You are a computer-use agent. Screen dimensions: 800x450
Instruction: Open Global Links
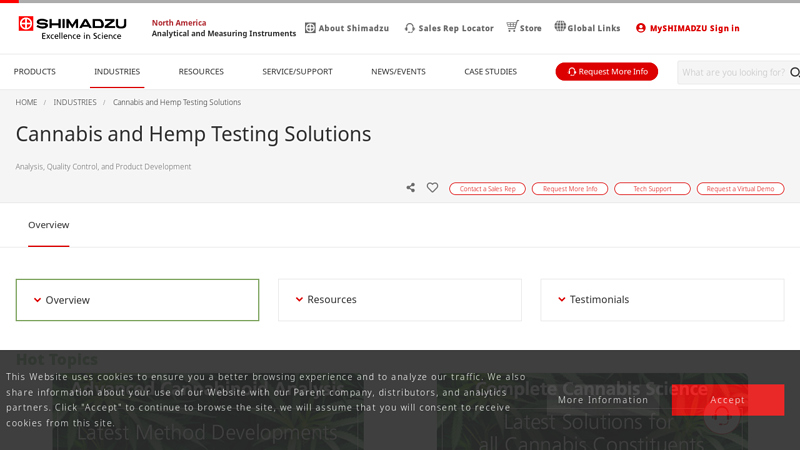tap(594, 28)
